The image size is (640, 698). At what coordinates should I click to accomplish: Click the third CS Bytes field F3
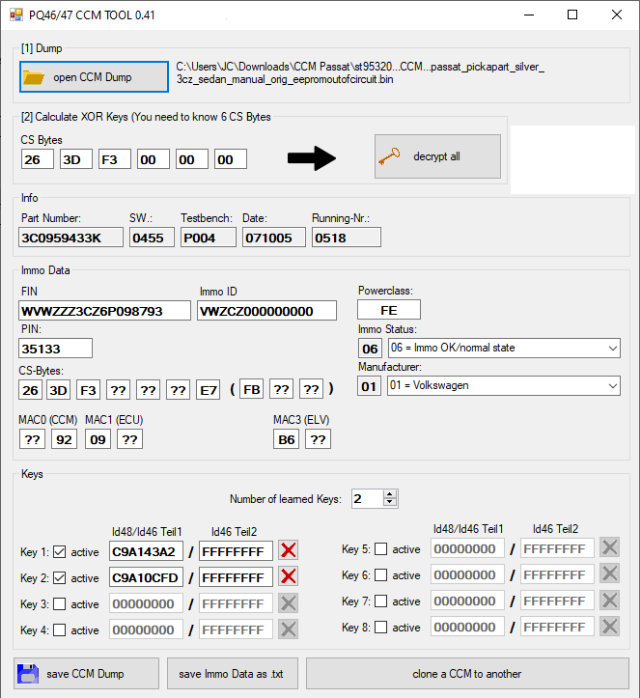click(x=114, y=159)
